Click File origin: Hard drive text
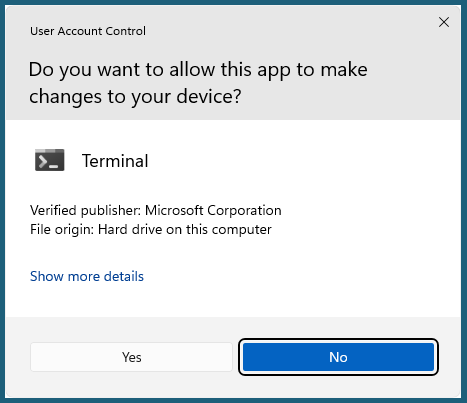 click(x=151, y=229)
